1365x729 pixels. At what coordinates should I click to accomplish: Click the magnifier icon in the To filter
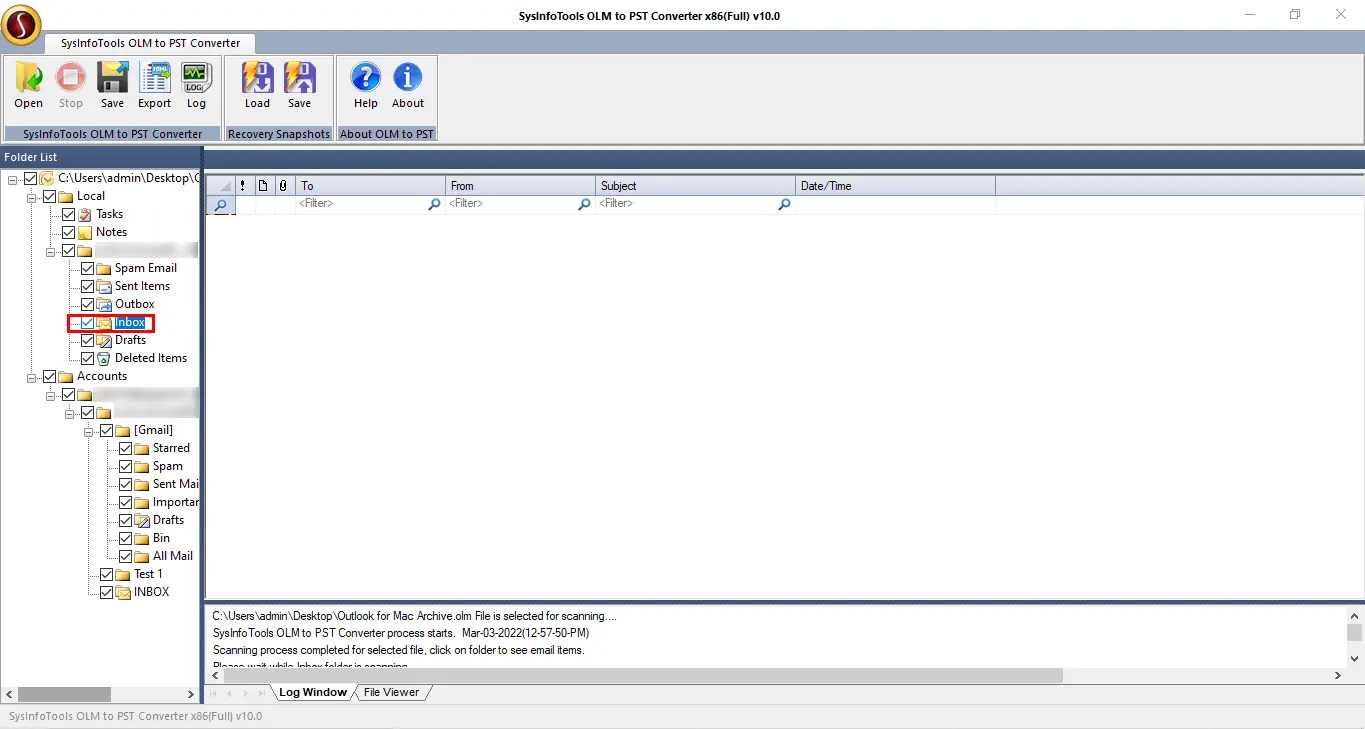click(434, 204)
